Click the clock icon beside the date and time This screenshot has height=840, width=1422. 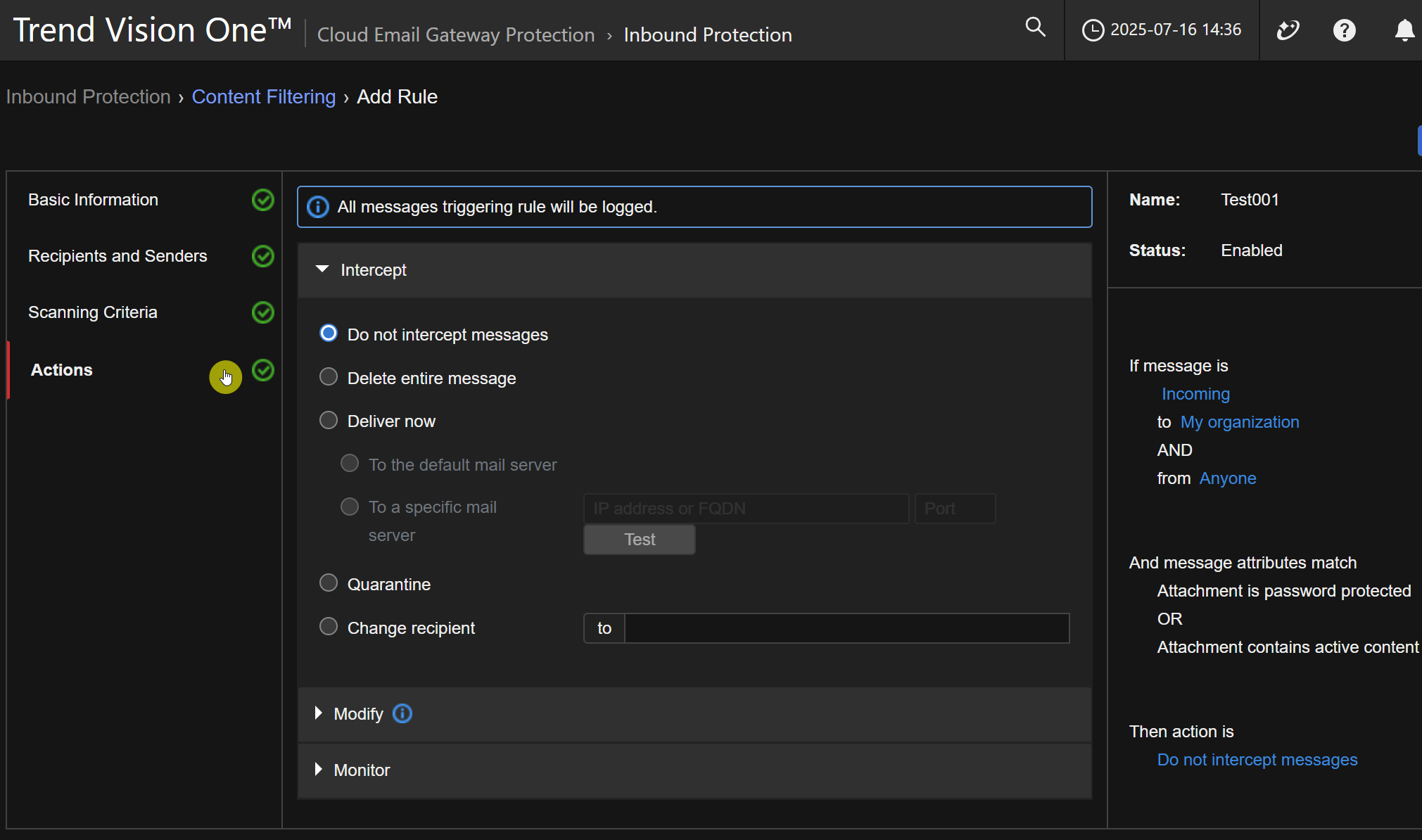point(1092,30)
